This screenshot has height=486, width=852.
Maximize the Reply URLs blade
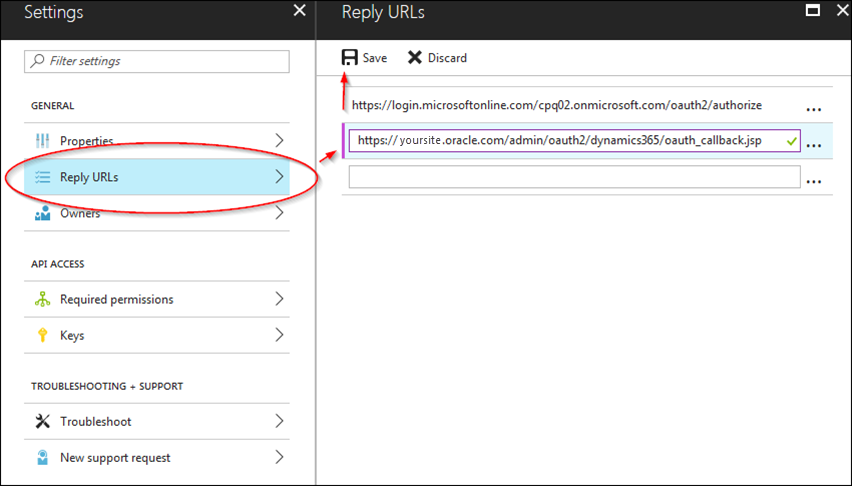coord(812,10)
